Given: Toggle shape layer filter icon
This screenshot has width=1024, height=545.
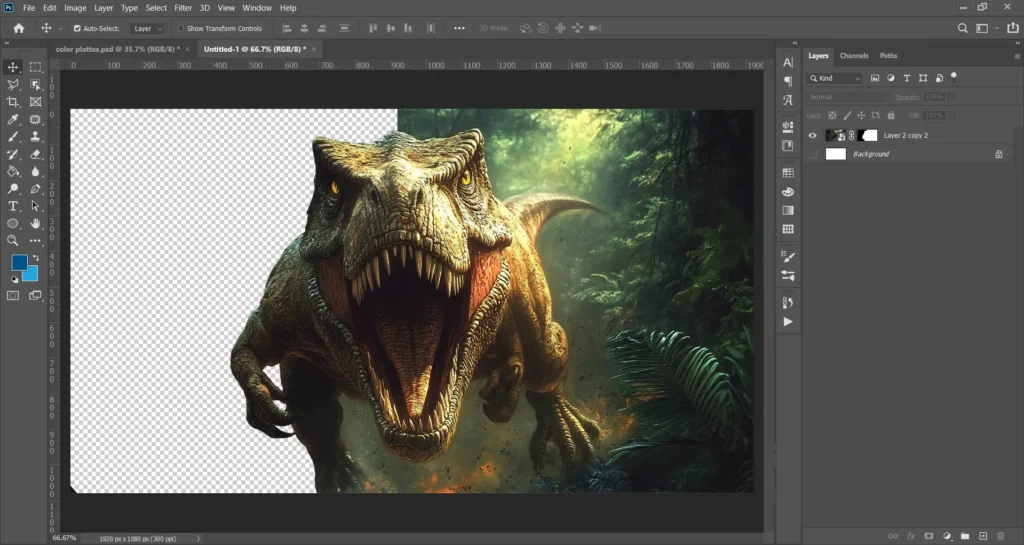Looking at the screenshot, I should tap(923, 78).
